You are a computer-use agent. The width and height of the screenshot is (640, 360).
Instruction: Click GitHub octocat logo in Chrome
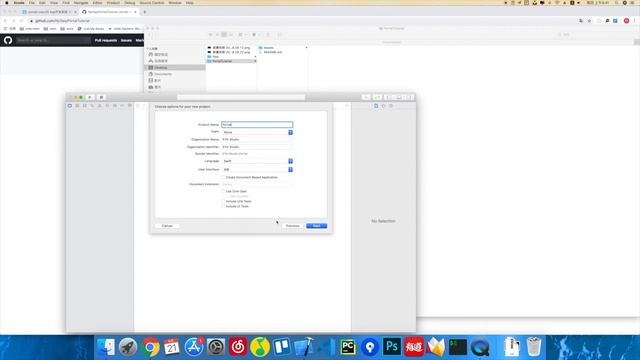8,40
